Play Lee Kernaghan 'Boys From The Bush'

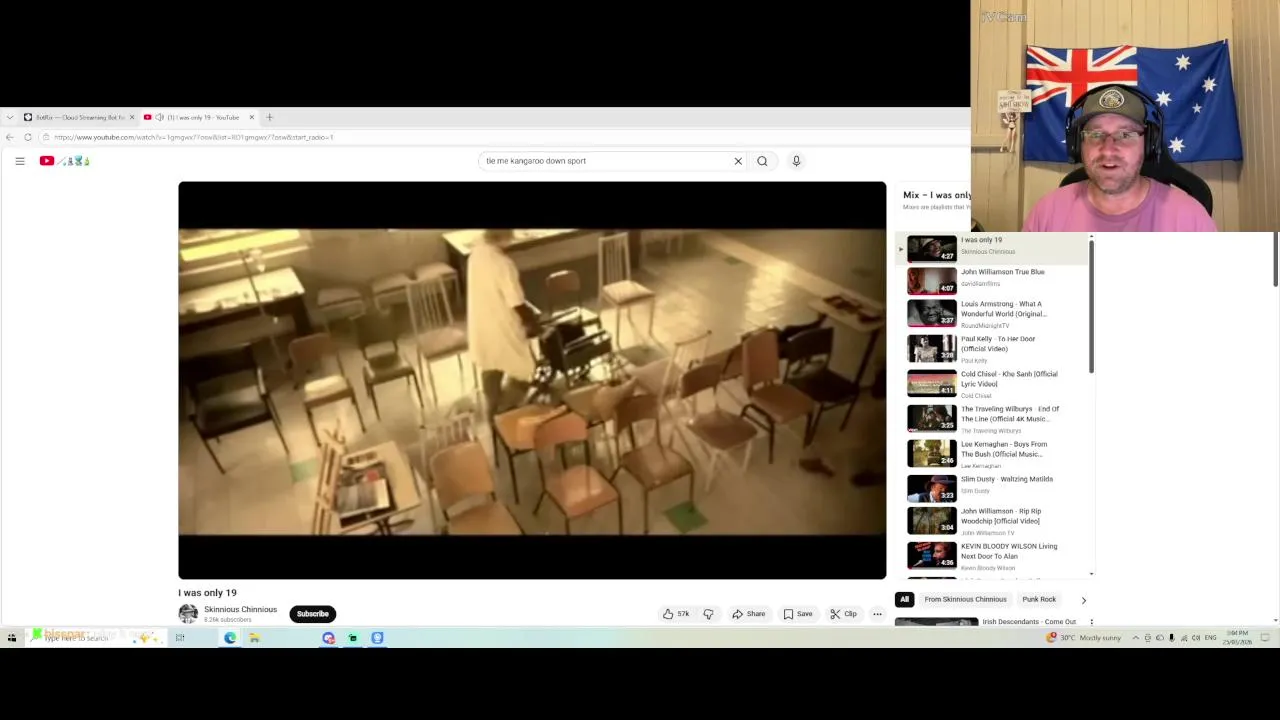(x=991, y=454)
